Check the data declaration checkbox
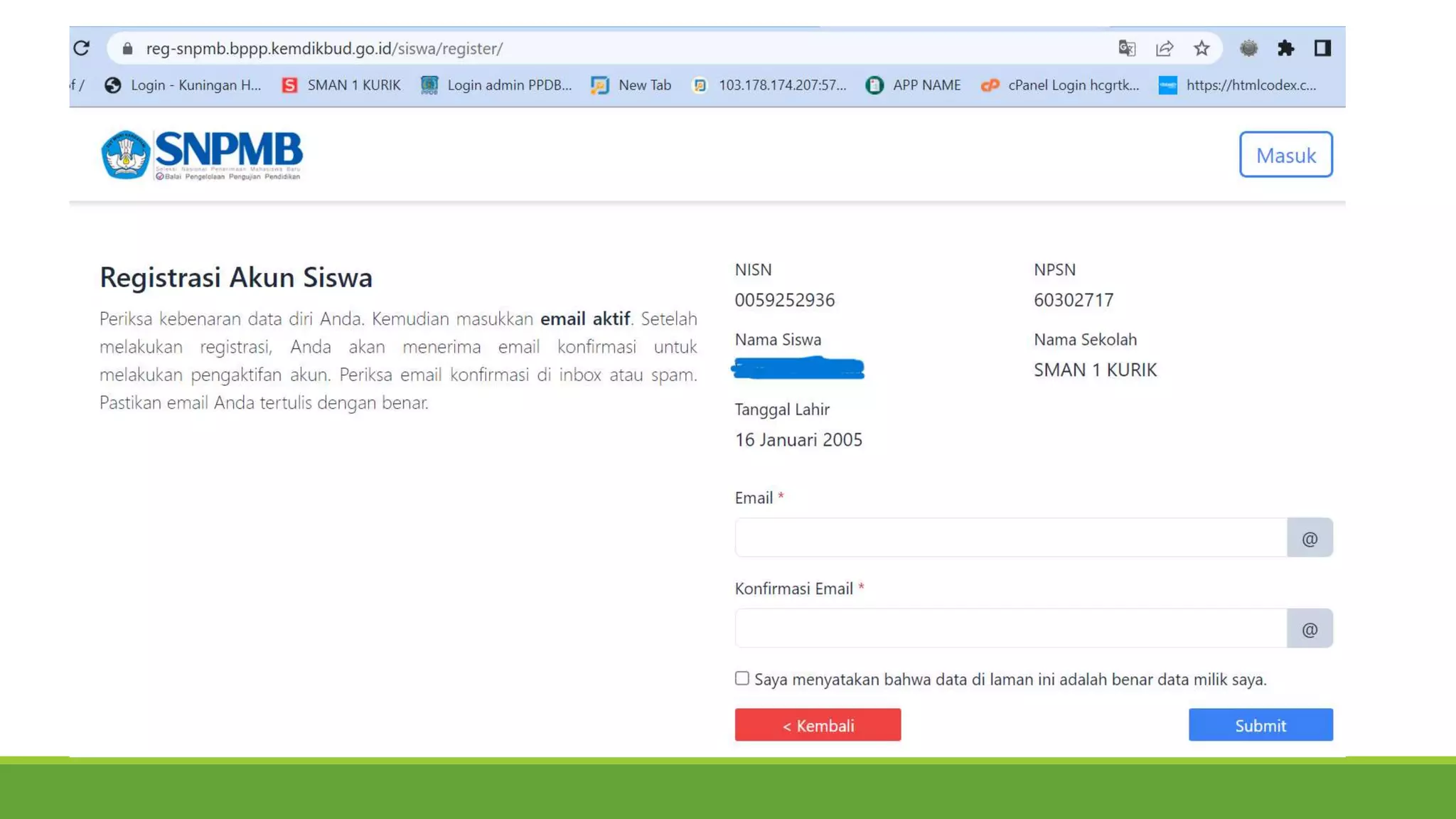This screenshot has height=819, width=1456. click(x=742, y=678)
